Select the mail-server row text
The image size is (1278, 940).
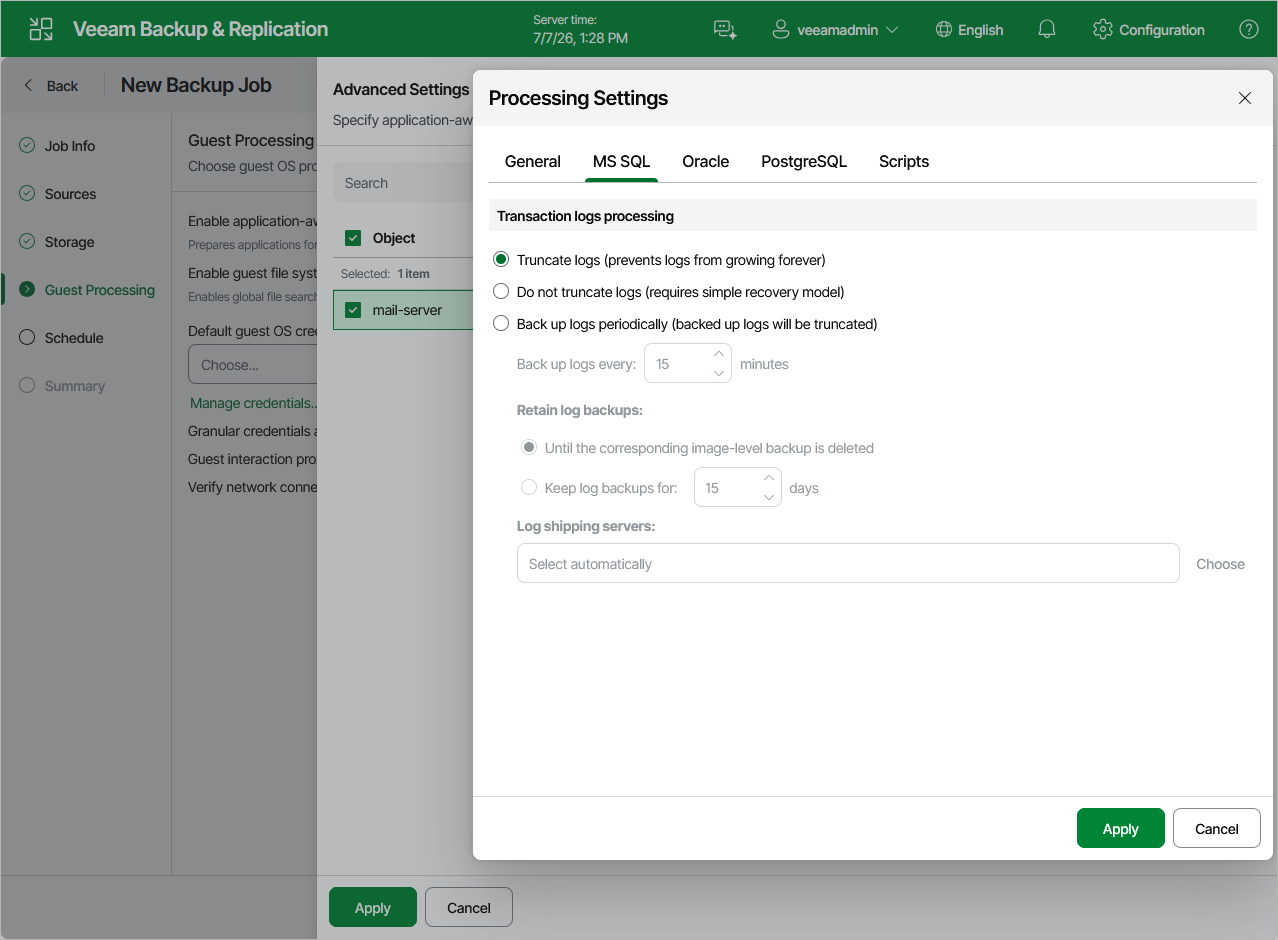[x=407, y=310]
